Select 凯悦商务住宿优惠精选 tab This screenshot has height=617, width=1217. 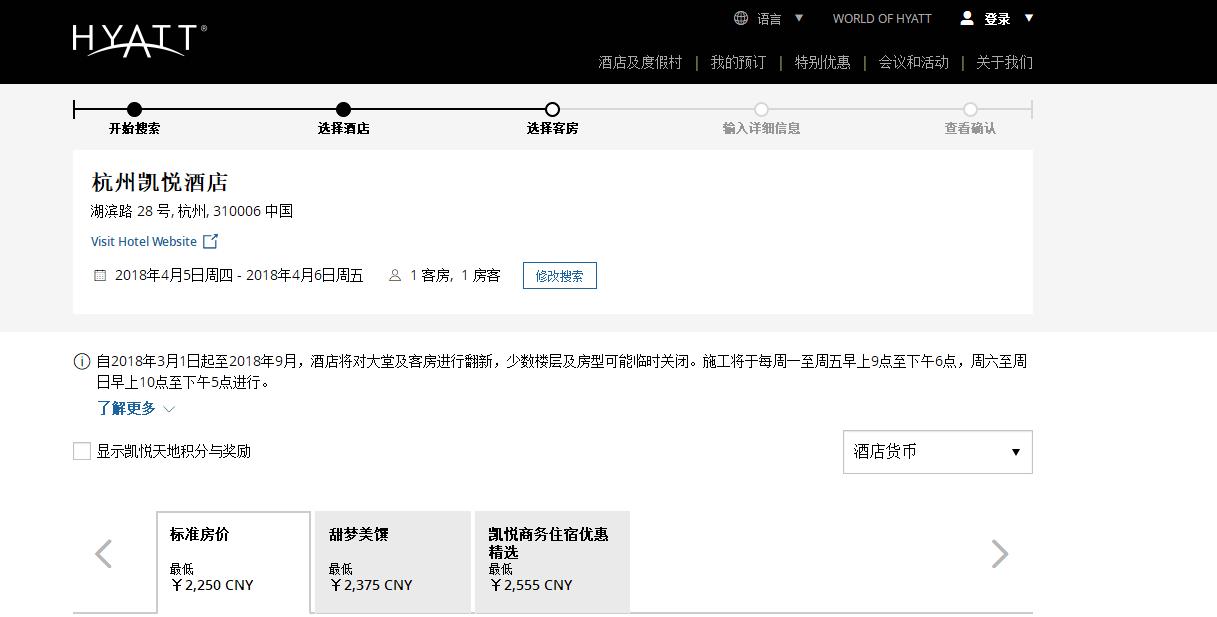tap(552, 562)
